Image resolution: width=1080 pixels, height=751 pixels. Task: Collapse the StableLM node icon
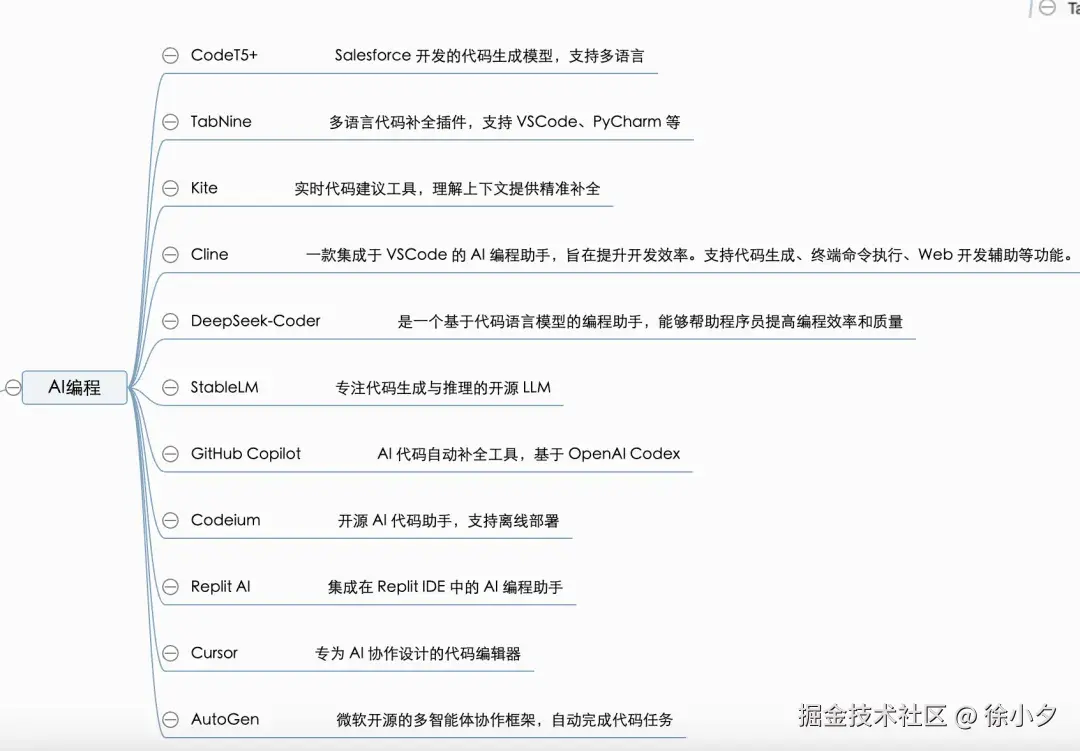point(170,387)
